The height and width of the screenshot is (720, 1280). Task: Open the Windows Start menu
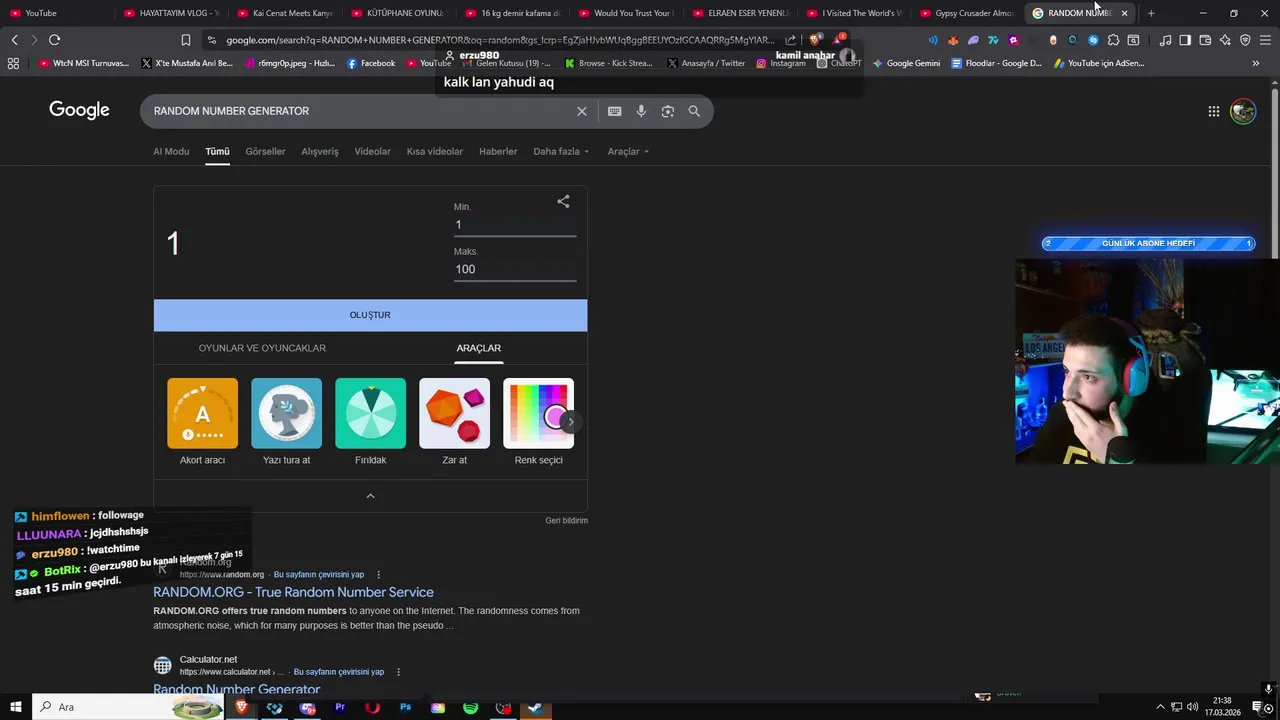(x=16, y=707)
